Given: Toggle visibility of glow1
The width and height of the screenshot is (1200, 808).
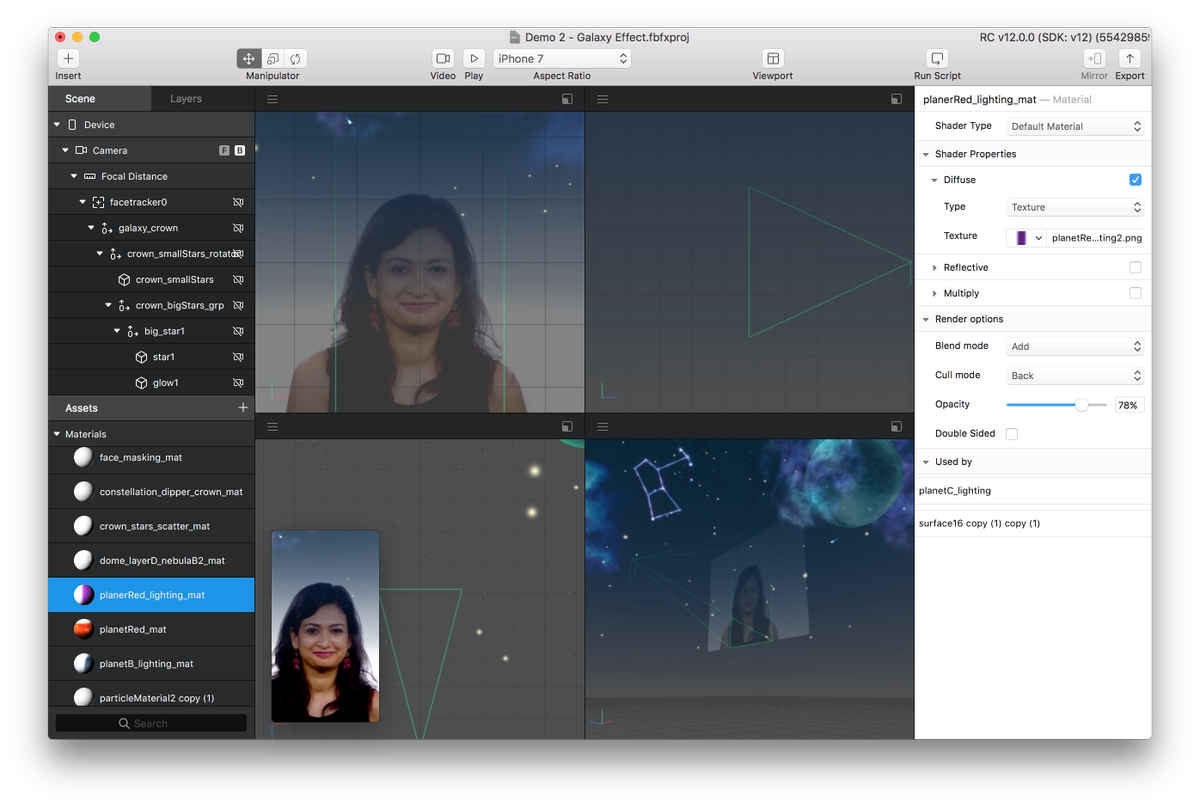Looking at the screenshot, I should 238,383.
